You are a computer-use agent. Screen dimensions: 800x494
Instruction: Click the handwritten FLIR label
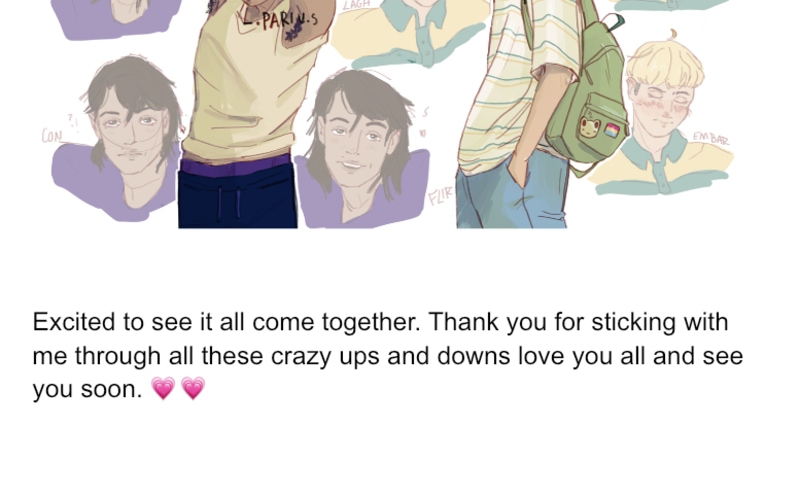point(440,195)
